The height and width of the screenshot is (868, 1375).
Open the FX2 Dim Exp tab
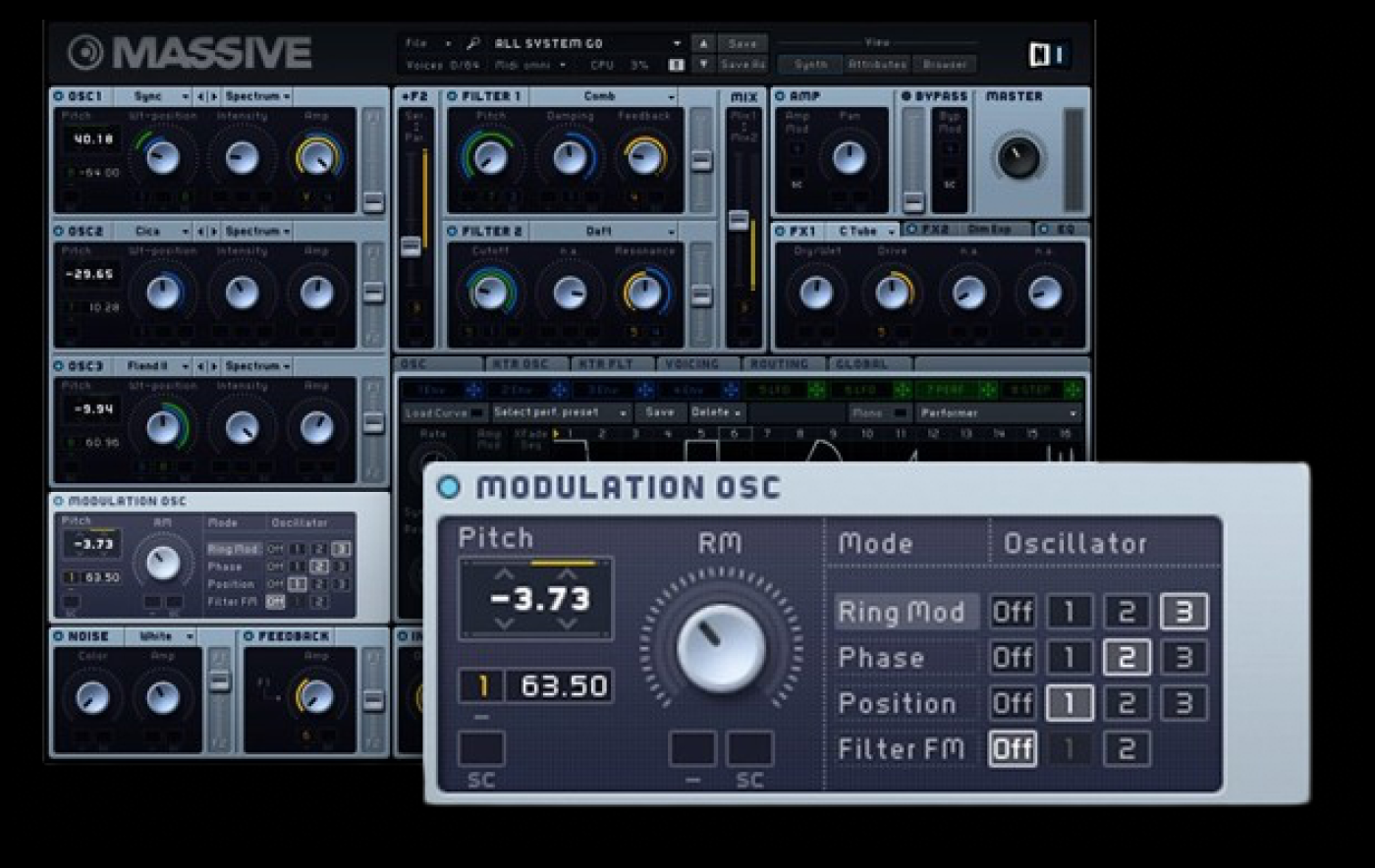[968, 230]
